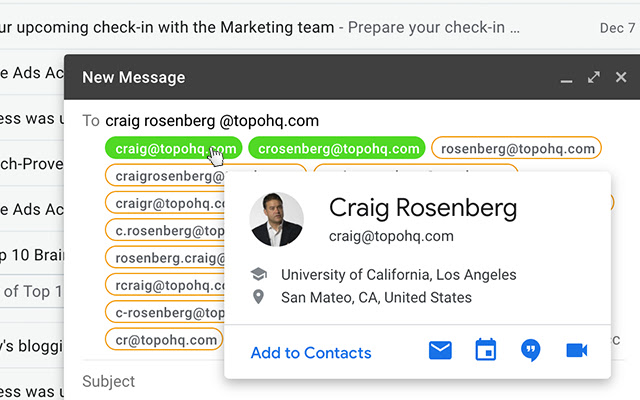Screen dimensions: 640x400
Task: Click Craig Rosenberg's profile photo
Action: pos(276,219)
